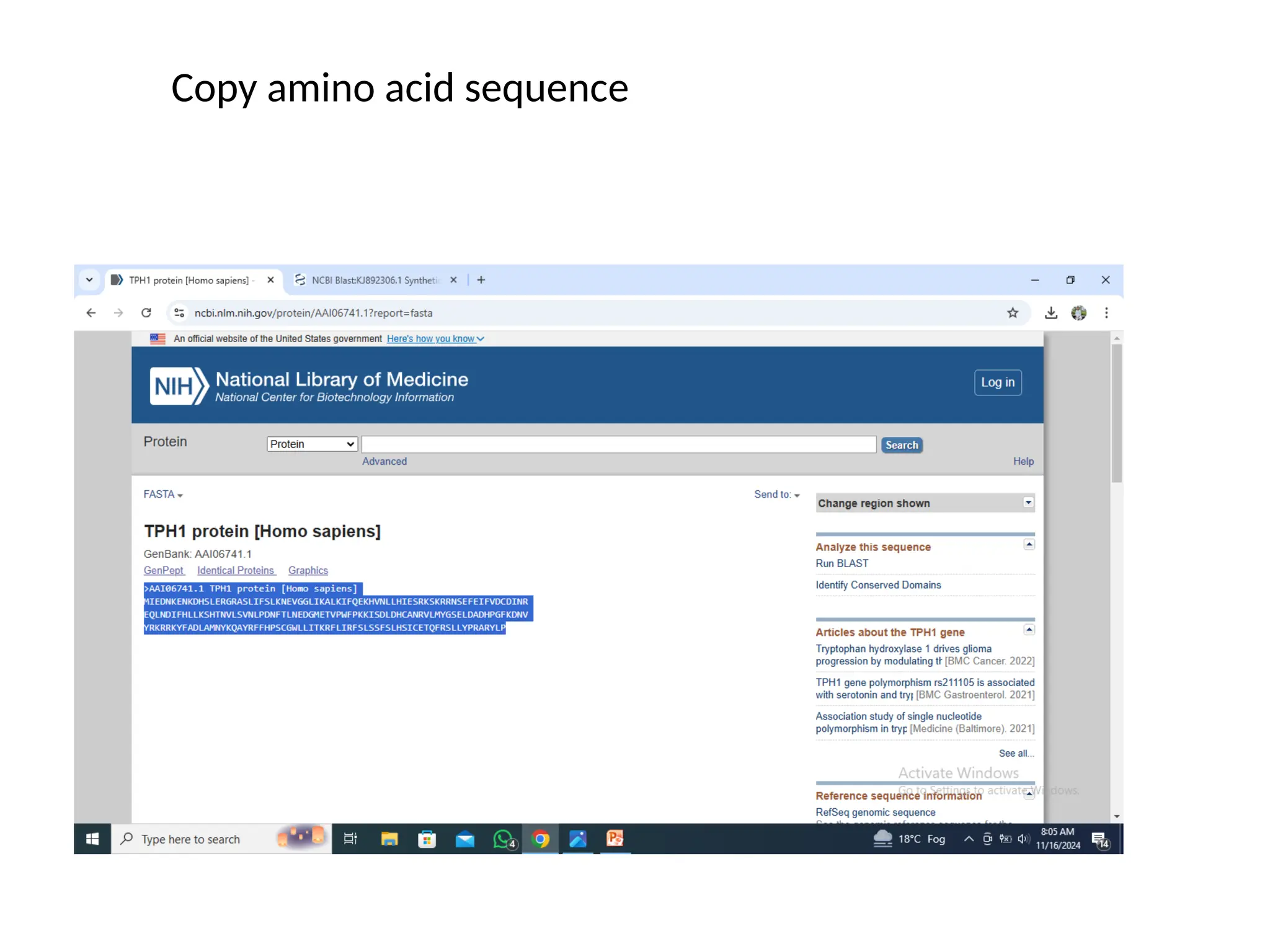Click in the protein search input field
1270x952 pixels.
point(618,444)
